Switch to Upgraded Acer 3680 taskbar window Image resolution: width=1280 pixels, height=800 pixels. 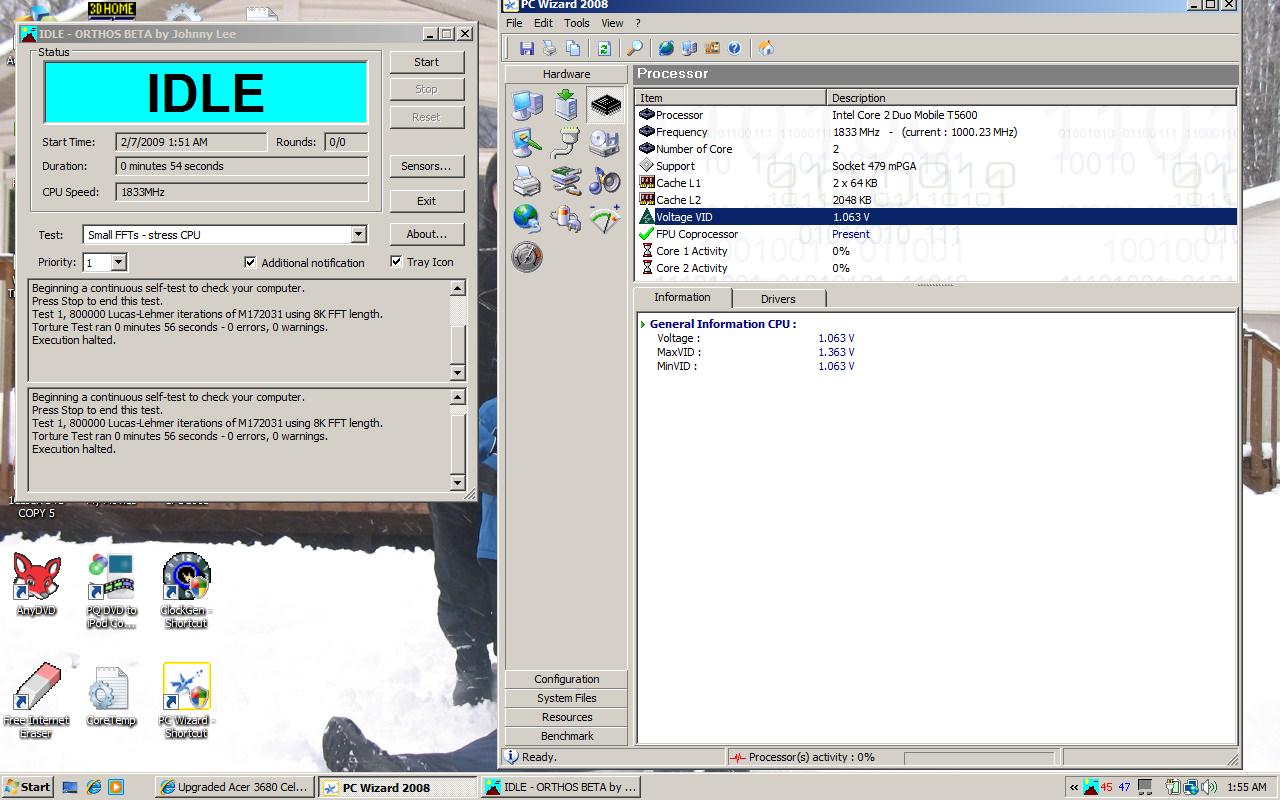click(x=236, y=787)
